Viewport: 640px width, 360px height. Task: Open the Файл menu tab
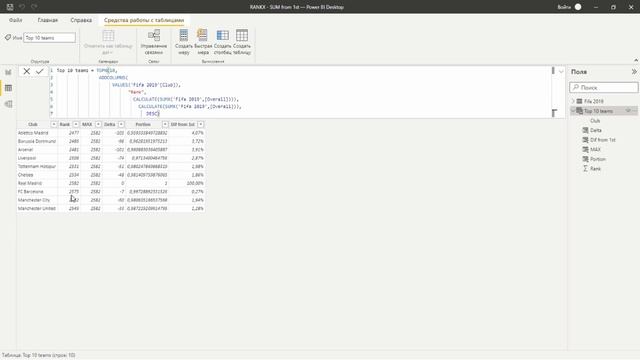pos(16,20)
